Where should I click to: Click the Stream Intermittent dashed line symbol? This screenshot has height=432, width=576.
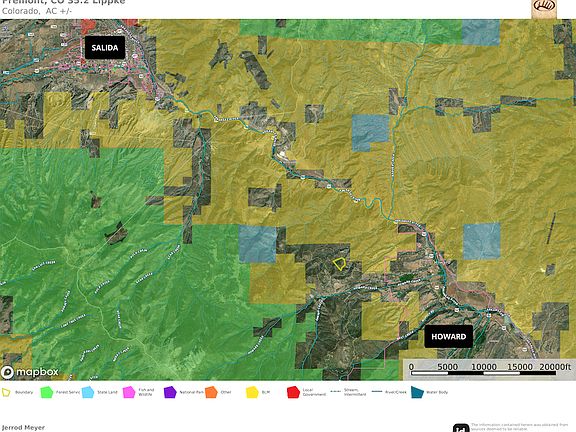[335, 392]
